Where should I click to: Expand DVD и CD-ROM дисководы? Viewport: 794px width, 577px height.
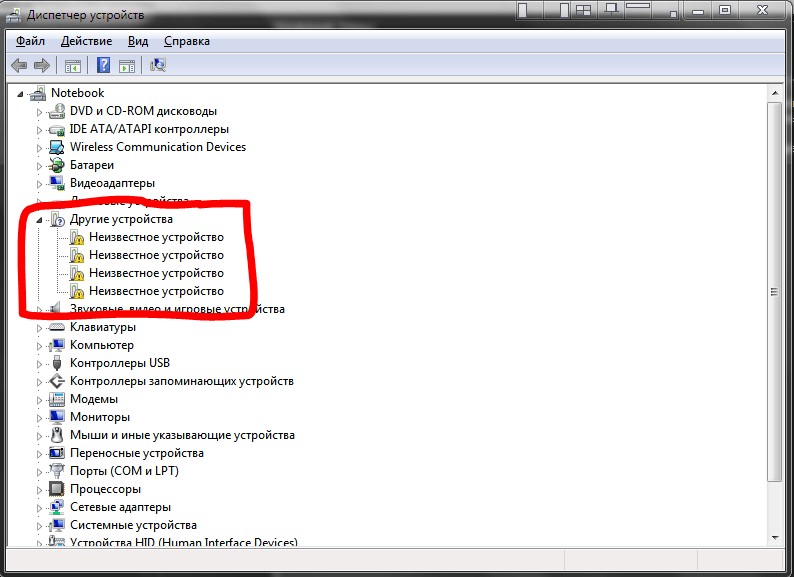(x=39, y=112)
